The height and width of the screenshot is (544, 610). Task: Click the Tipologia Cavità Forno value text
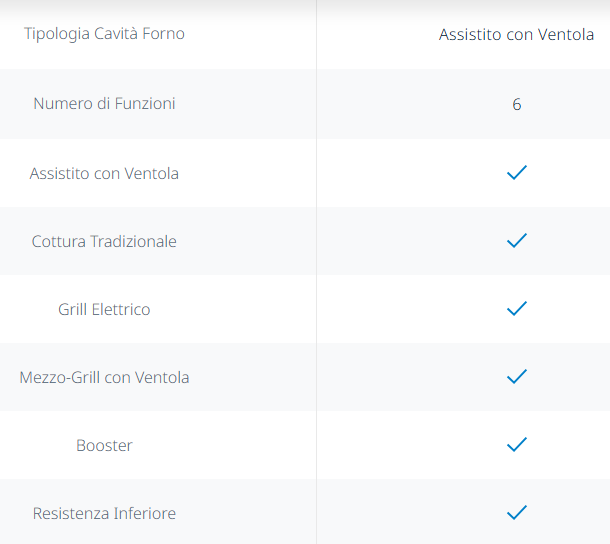pyautogui.click(x=516, y=35)
